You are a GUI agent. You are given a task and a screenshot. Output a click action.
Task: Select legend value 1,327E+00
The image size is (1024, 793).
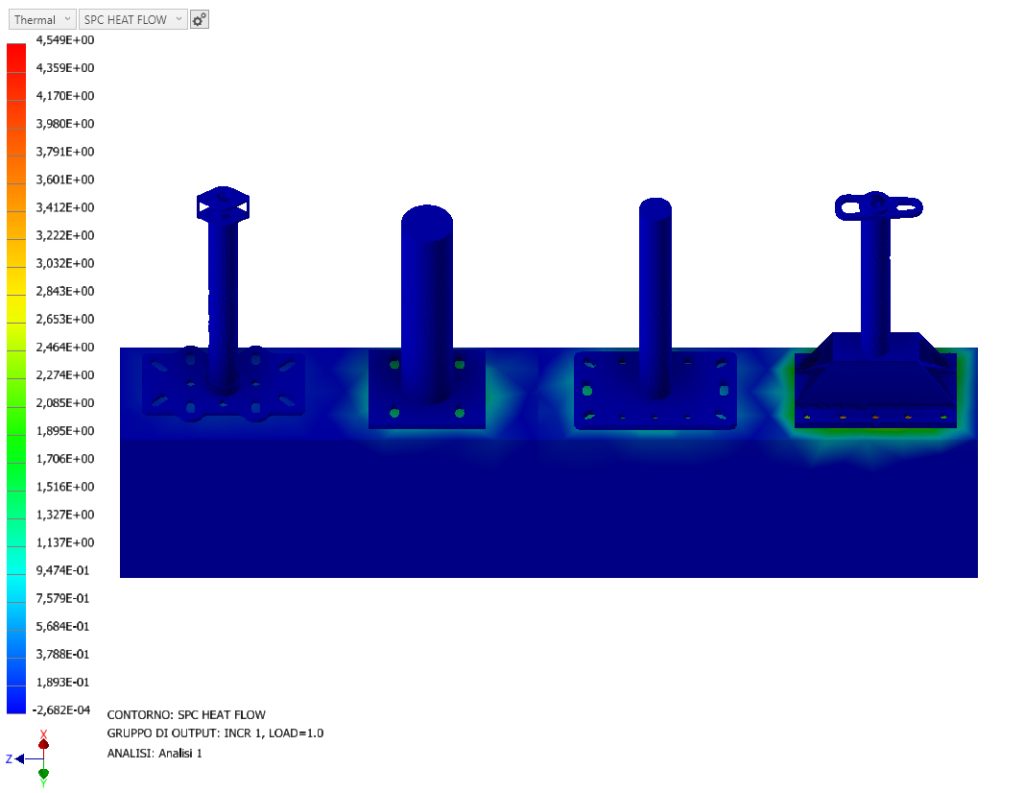65,515
